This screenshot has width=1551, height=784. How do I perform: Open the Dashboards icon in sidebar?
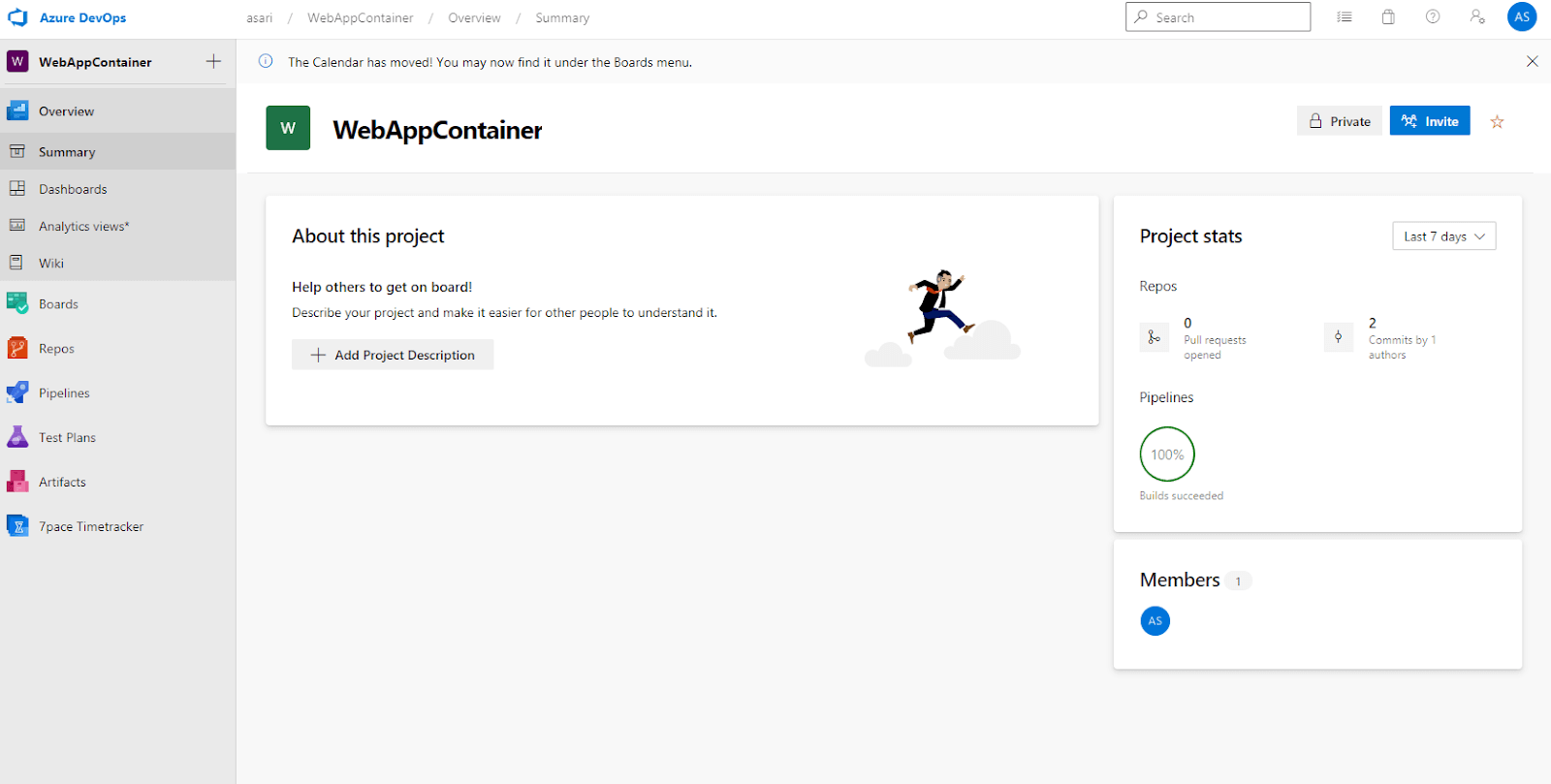click(17, 188)
